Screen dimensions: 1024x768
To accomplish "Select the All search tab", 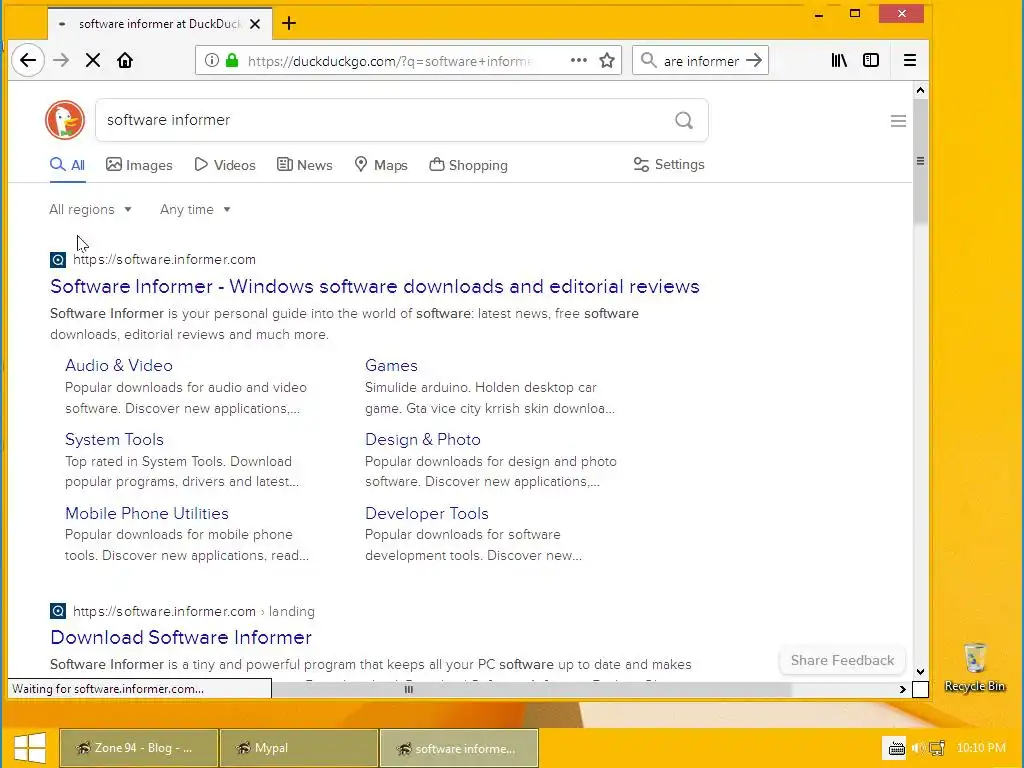I will 67,165.
